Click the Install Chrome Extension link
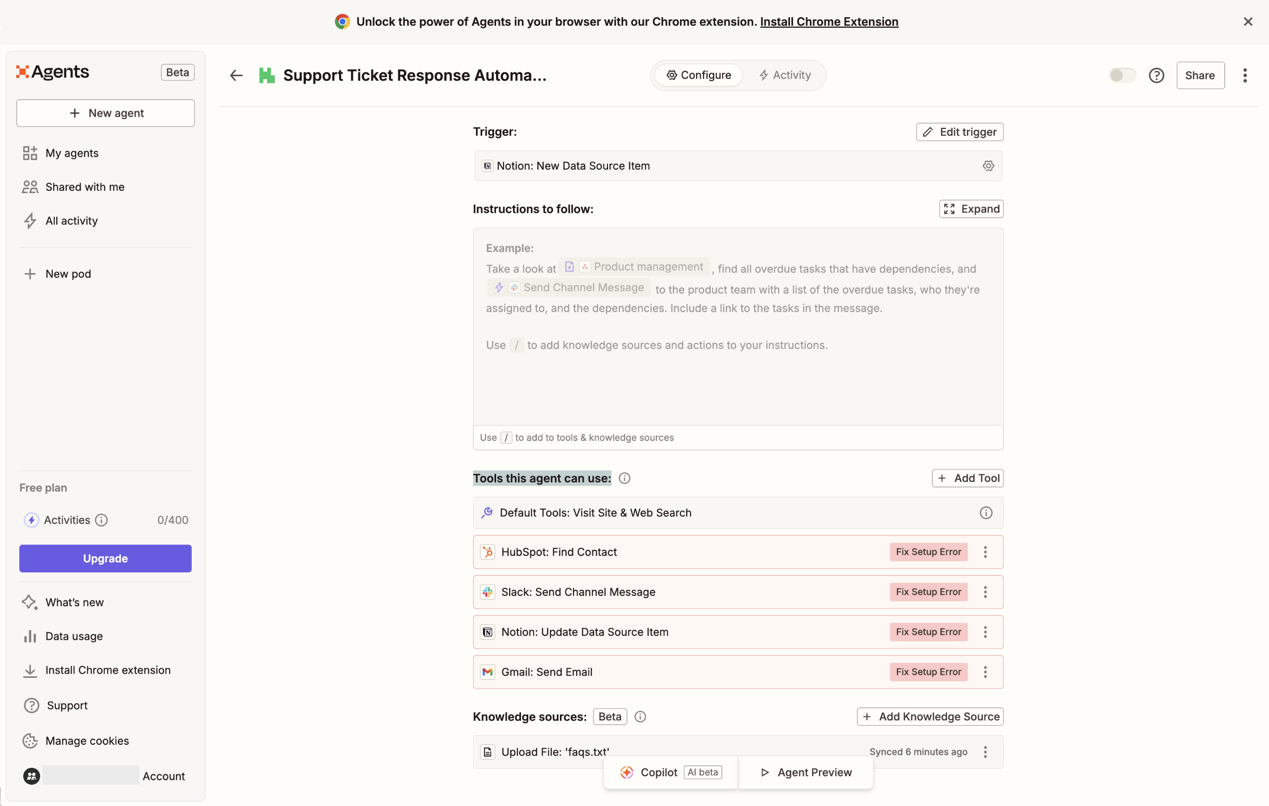The image size is (1269, 806). (828, 21)
